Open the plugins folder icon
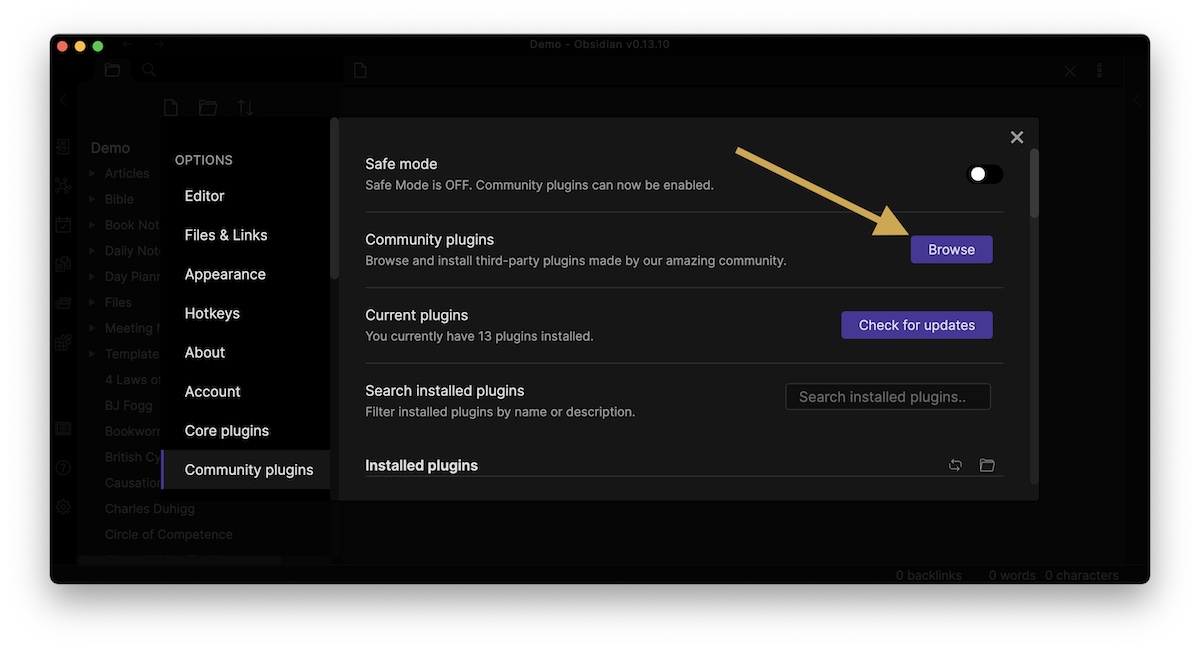 pyautogui.click(x=987, y=465)
